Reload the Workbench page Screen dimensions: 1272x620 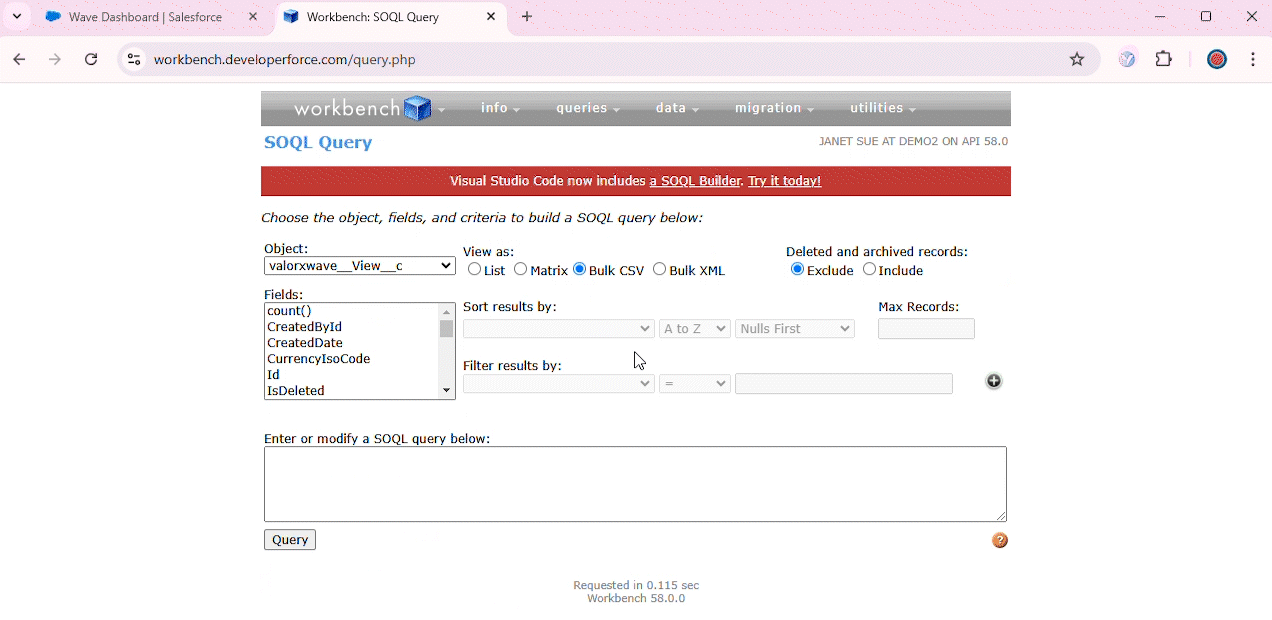91,59
